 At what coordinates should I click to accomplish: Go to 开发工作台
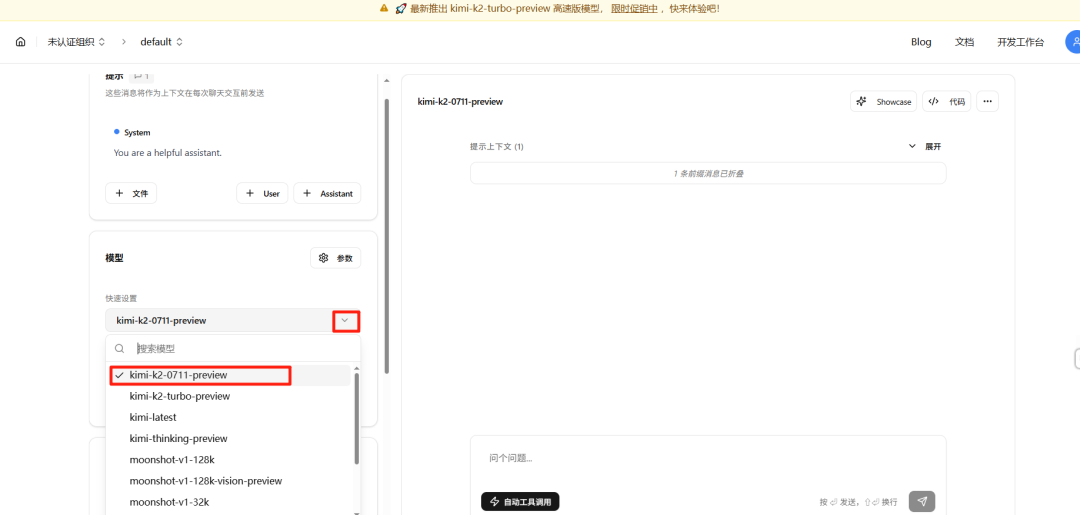(1020, 42)
